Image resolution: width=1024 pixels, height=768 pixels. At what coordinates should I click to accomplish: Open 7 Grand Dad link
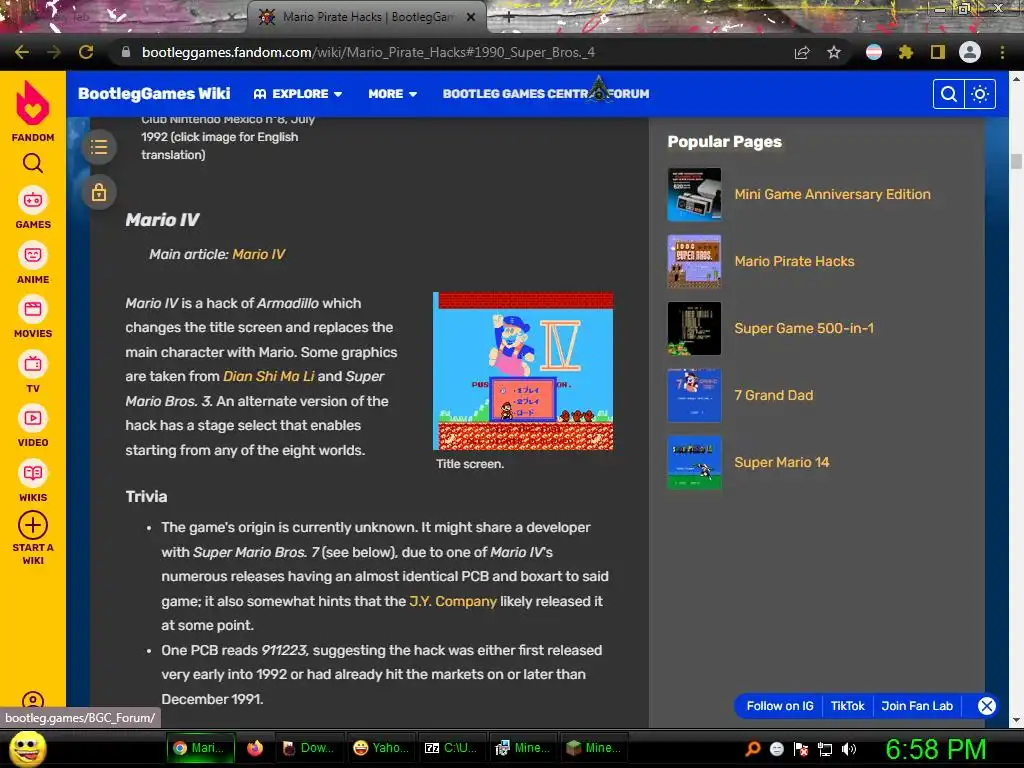tap(773, 395)
